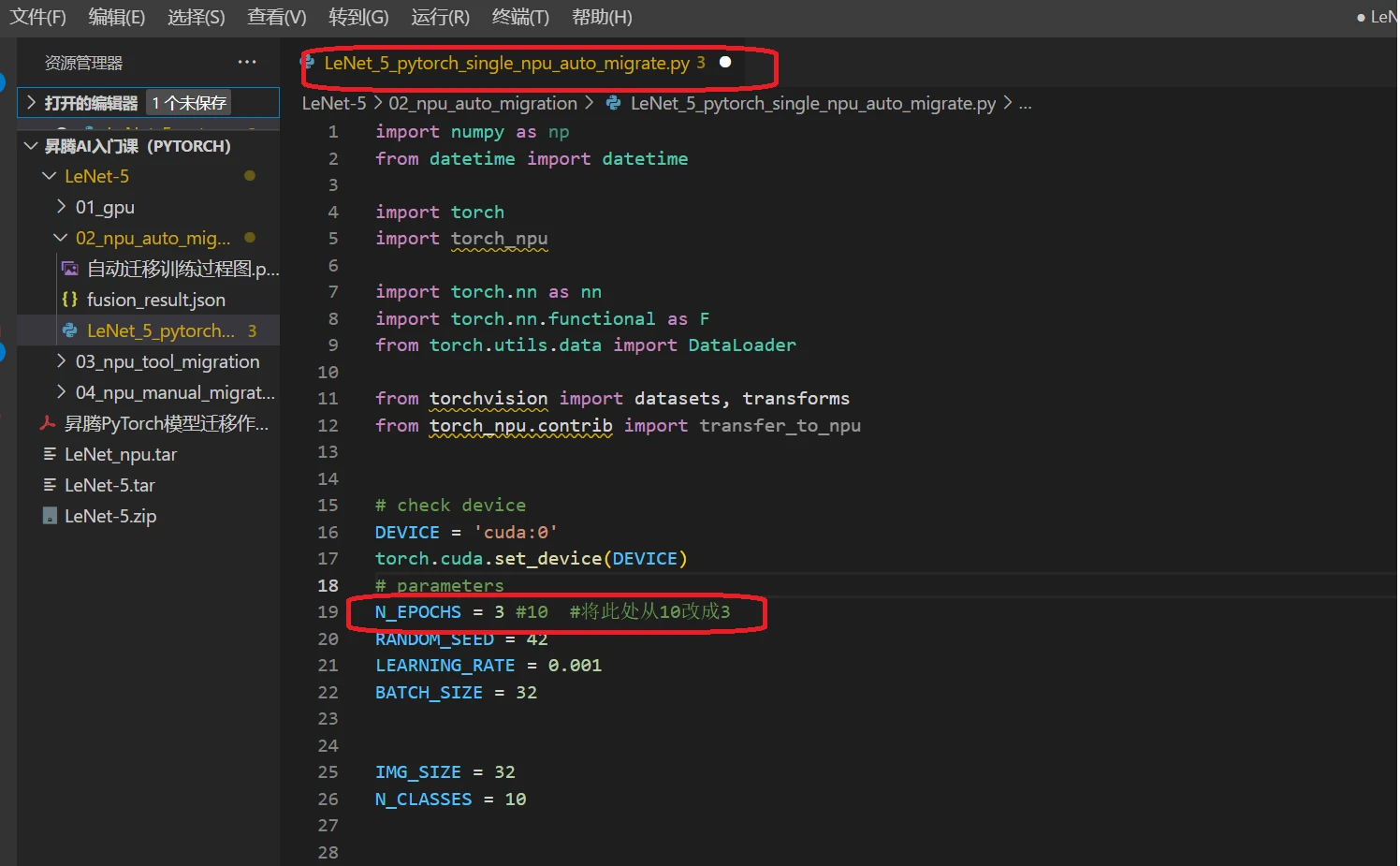Click the '# check device' comment
Image resolution: width=1400 pixels, height=866 pixels.
click(451, 505)
